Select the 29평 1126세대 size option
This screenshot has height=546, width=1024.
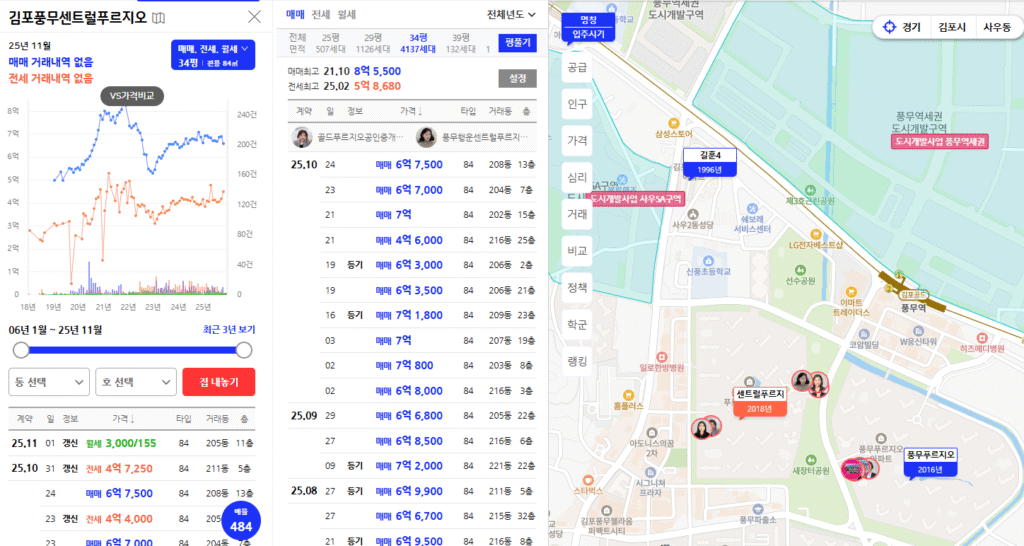[x=373, y=43]
